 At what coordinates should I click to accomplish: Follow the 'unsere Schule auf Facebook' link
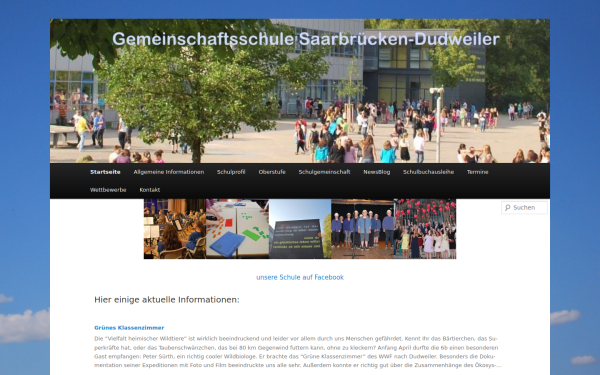click(300, 277)
